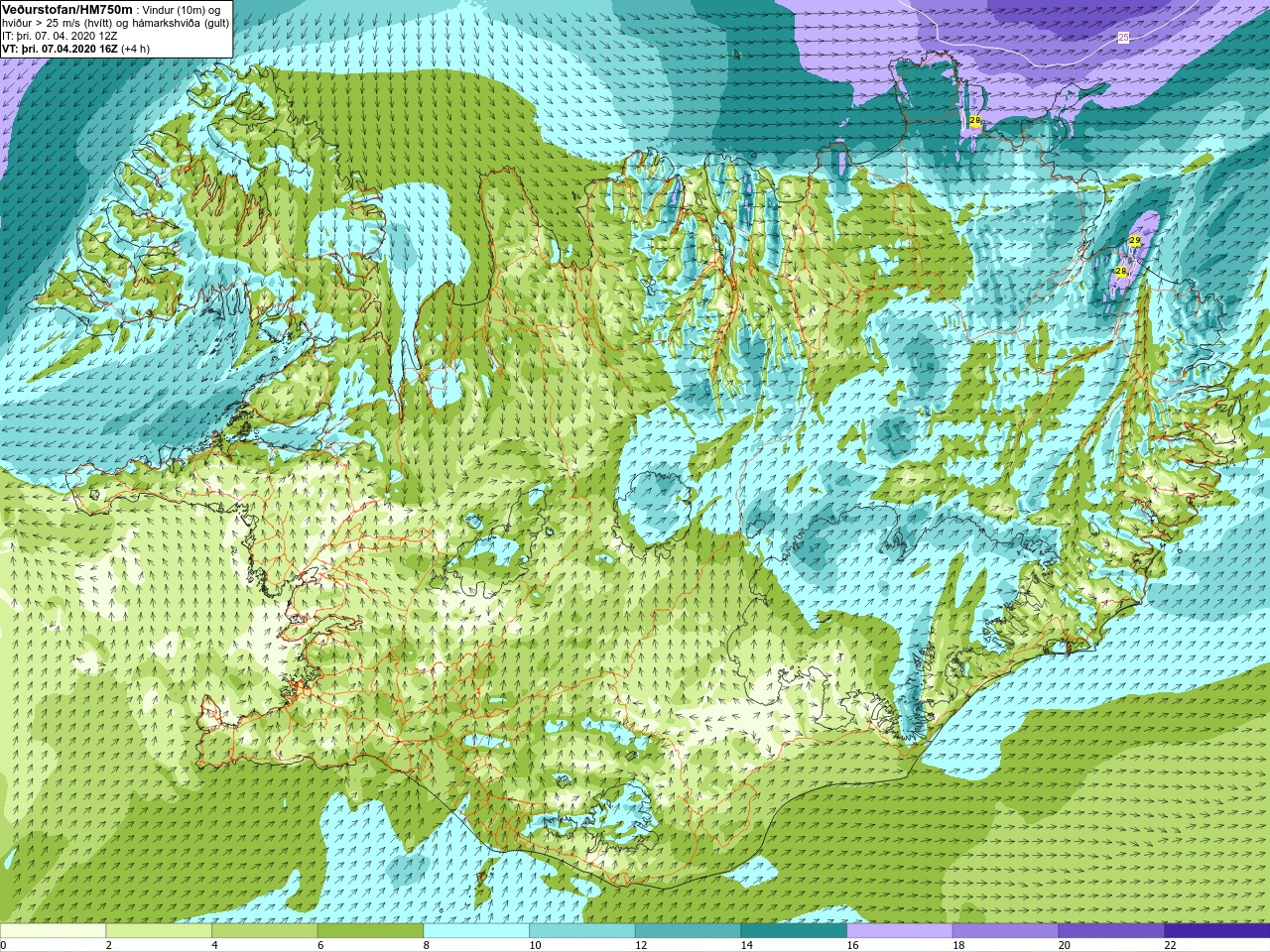Click the legend scale label 4
The image size is (1270, 952).
click(214, 945)
